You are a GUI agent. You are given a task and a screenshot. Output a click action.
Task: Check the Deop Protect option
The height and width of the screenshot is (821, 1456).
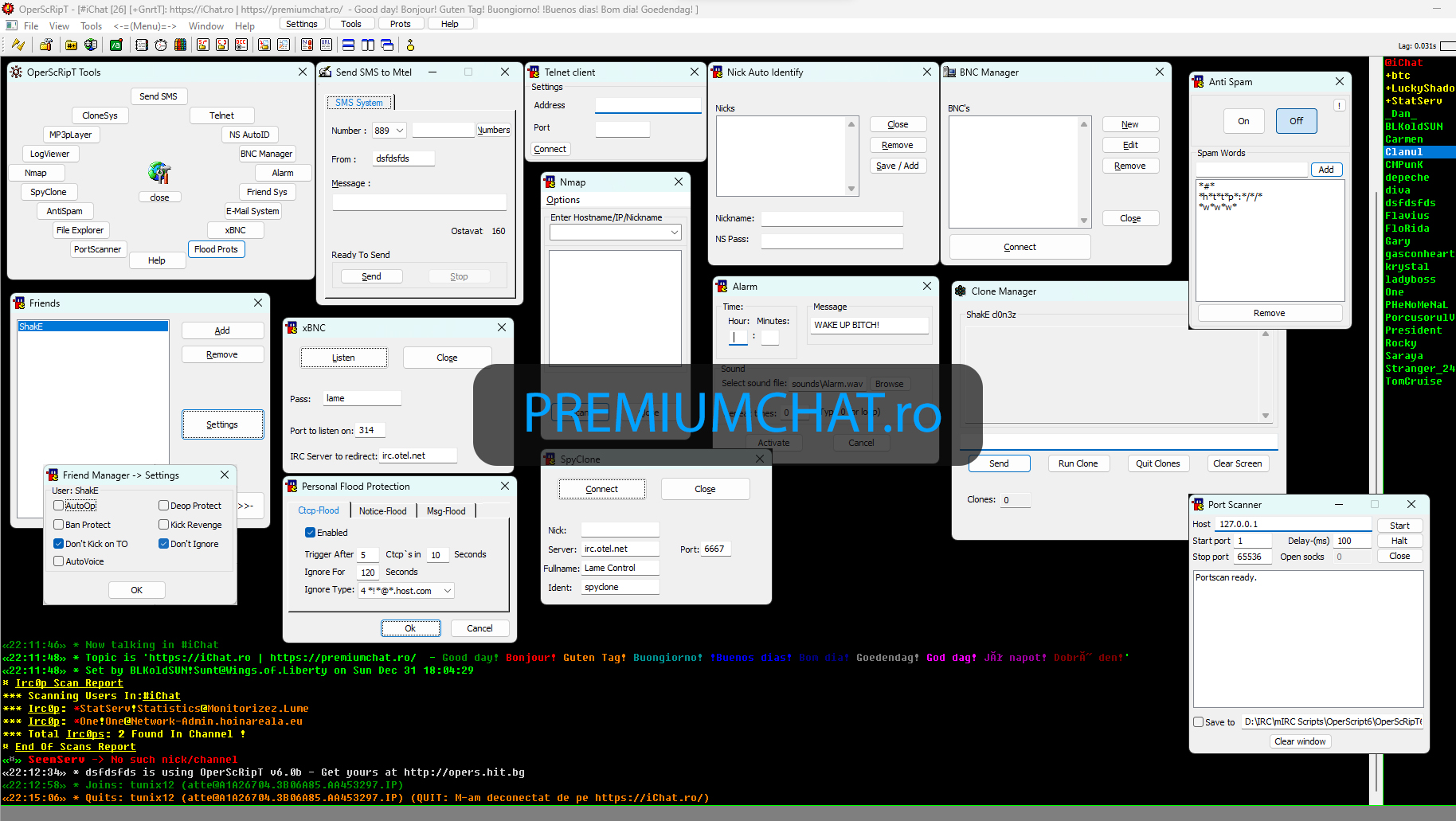tap(163, 506)
